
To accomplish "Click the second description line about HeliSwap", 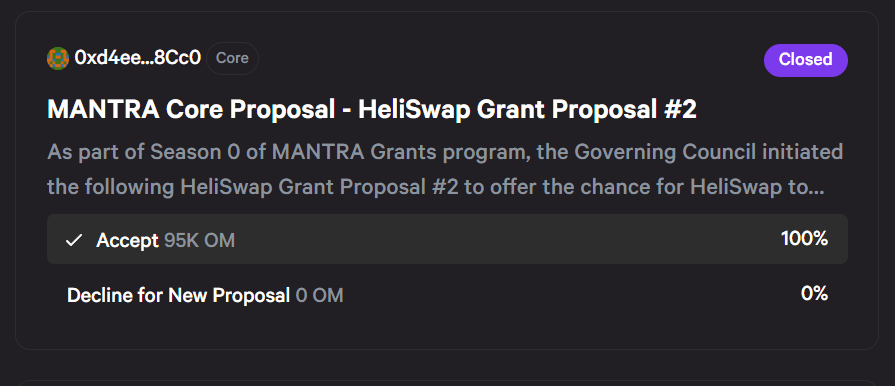I will (436, 187).
